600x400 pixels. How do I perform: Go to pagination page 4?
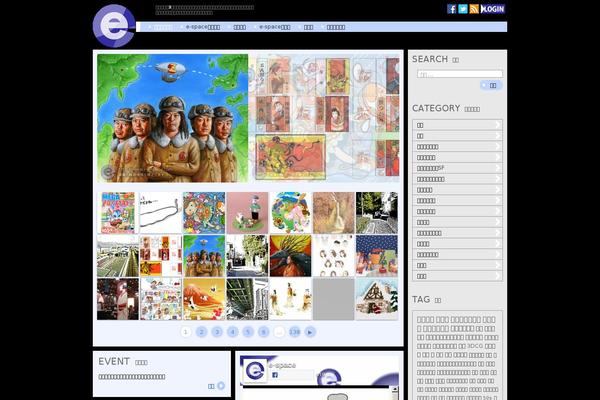coord(232,332)
